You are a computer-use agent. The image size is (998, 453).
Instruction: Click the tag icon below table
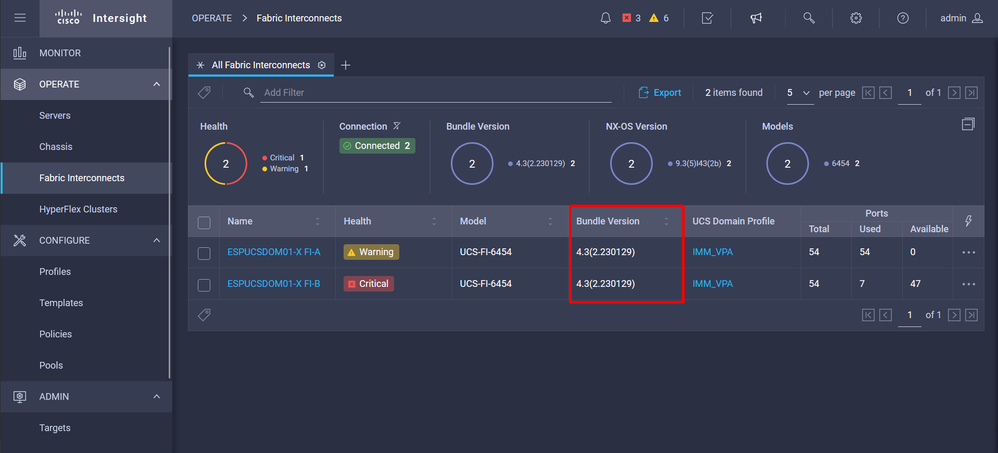tap(204, 314)
